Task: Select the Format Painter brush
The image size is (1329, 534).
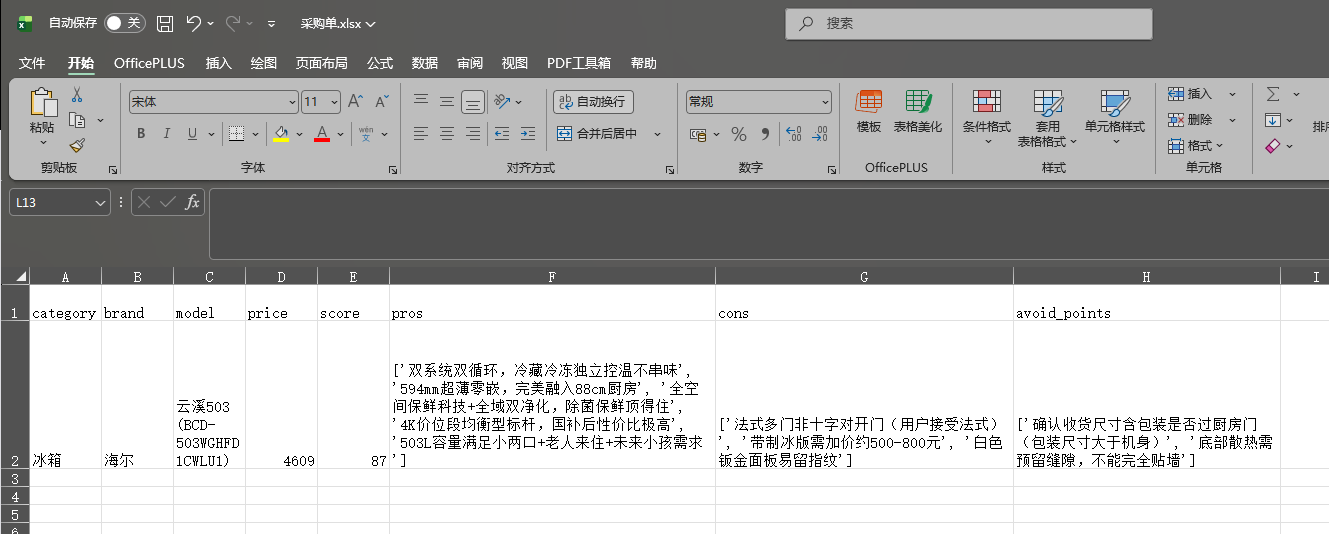Action: tap(77, 145)
